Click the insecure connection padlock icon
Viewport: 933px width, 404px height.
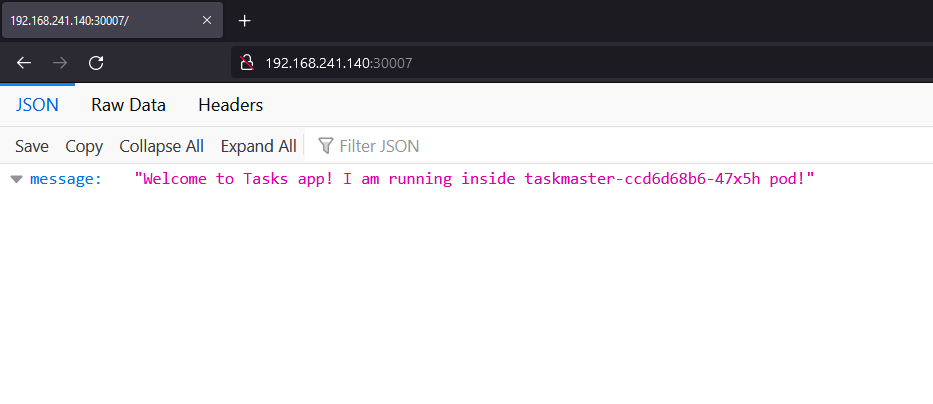click(x=247, y=62)
